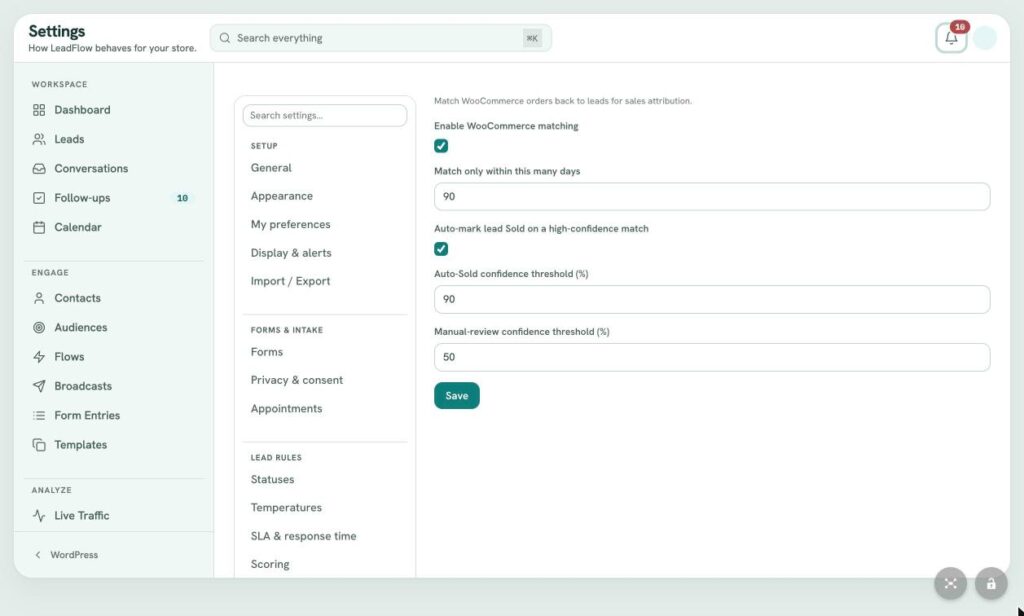Open Display & alerts settings
This screenshot has width=1024, height=616.
point(291,253)
